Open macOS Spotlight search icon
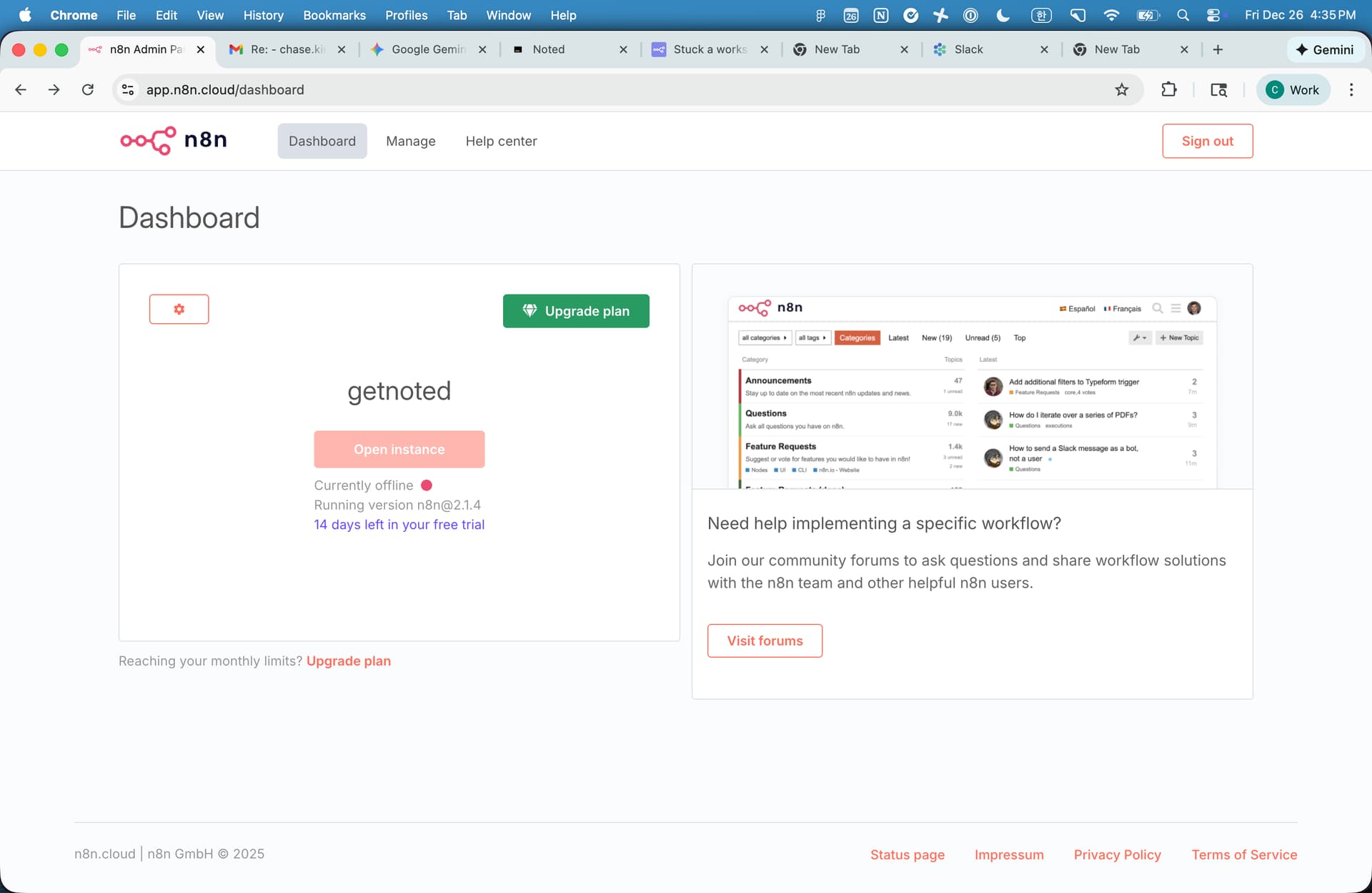This screenshot has width=1372, height=893. tap(1183, 15)
